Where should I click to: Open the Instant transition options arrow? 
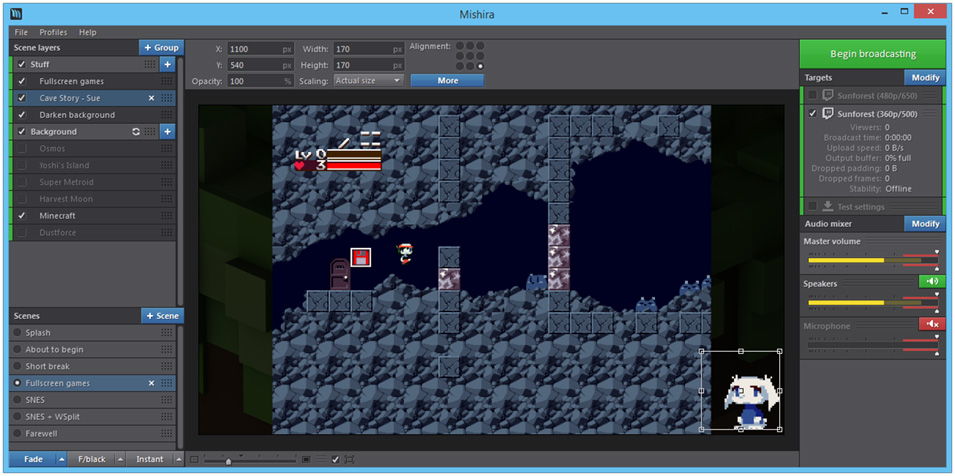coord(178,460)
